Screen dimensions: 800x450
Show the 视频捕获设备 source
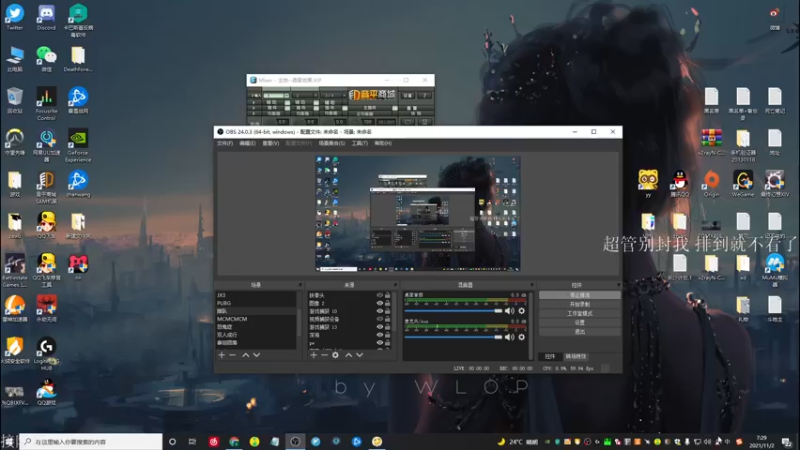(x=380, y=319)
